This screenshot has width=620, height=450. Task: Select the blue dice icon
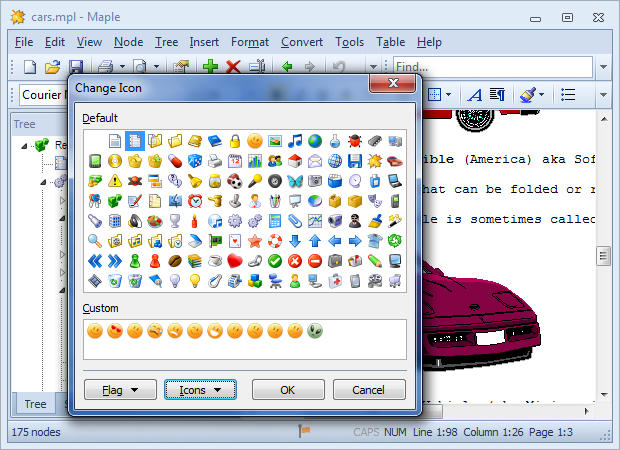click(x=195, y=161)
